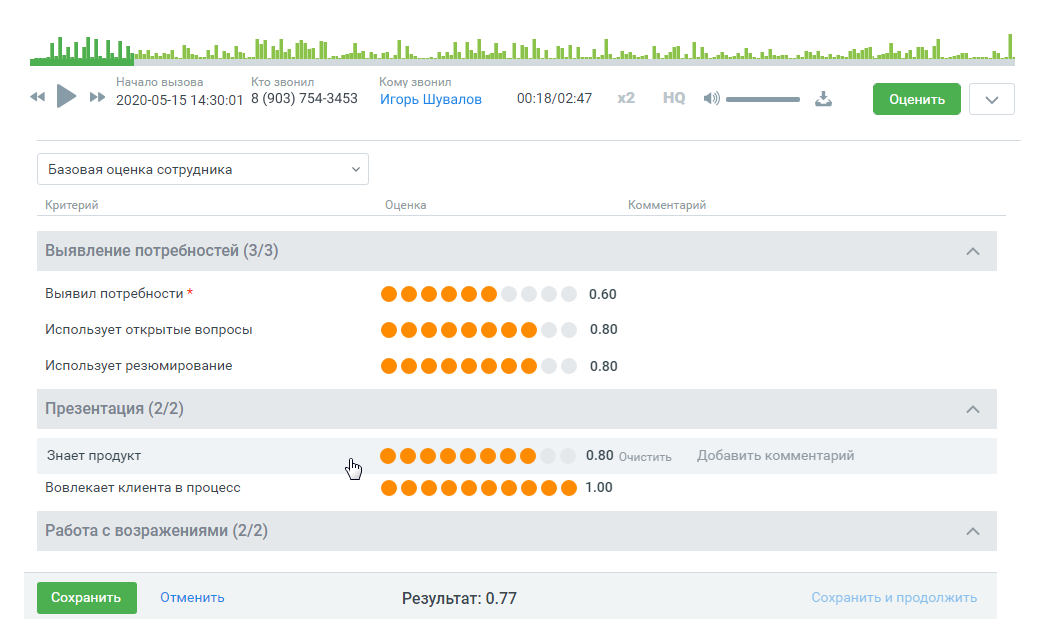Open the Игорь Шувалов employee link
This screenshot has height=634, width=1038.
[x=430, y=99]
